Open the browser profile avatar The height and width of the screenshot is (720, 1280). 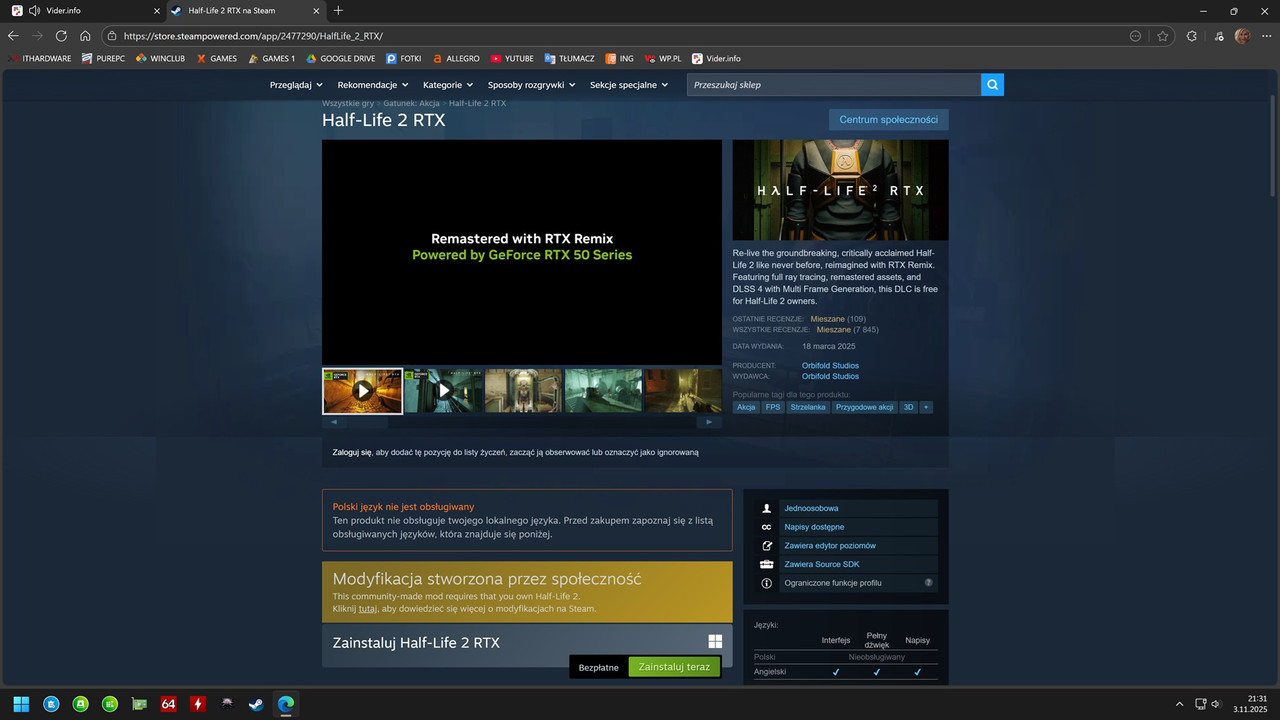(x=1242, y=35)
